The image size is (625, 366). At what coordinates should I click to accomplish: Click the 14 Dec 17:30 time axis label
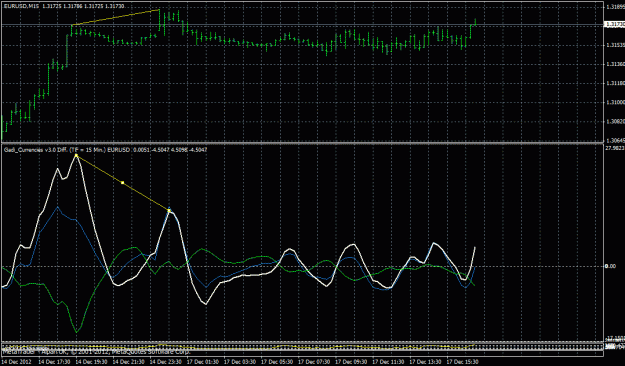54,362
